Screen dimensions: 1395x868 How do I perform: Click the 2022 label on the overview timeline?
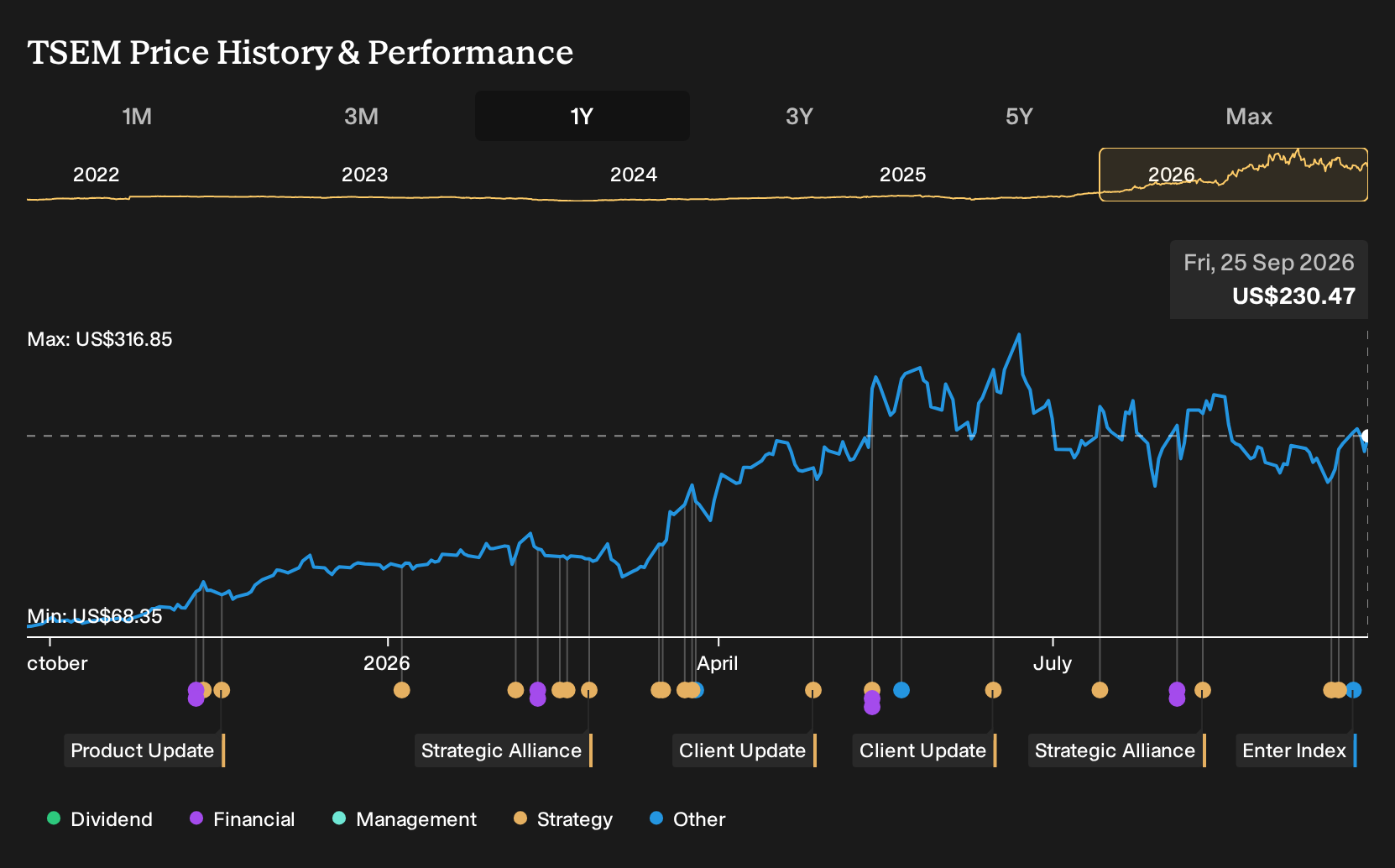pyautogui.click(x=97, y=175)
